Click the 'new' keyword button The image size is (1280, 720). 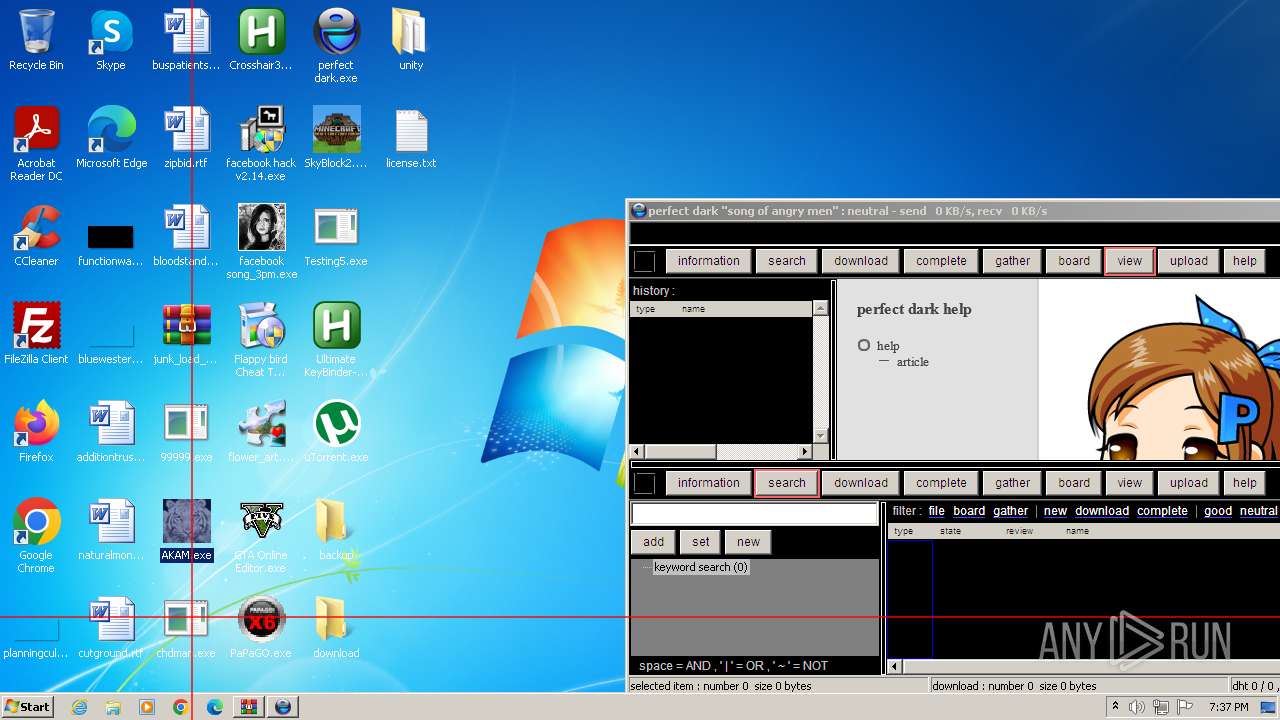click(x=749, y=542)
